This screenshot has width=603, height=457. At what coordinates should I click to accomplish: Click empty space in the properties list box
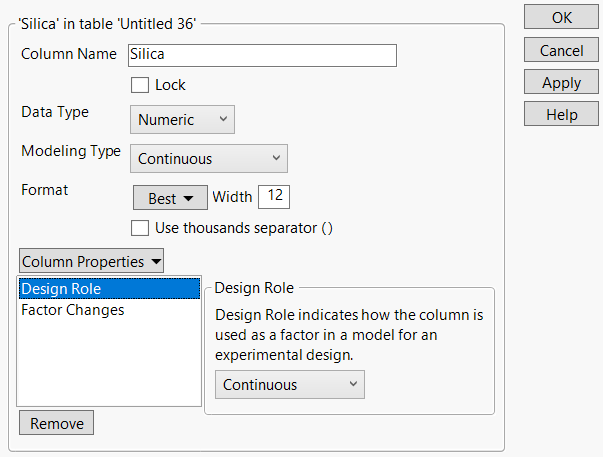tap(109, 365)
